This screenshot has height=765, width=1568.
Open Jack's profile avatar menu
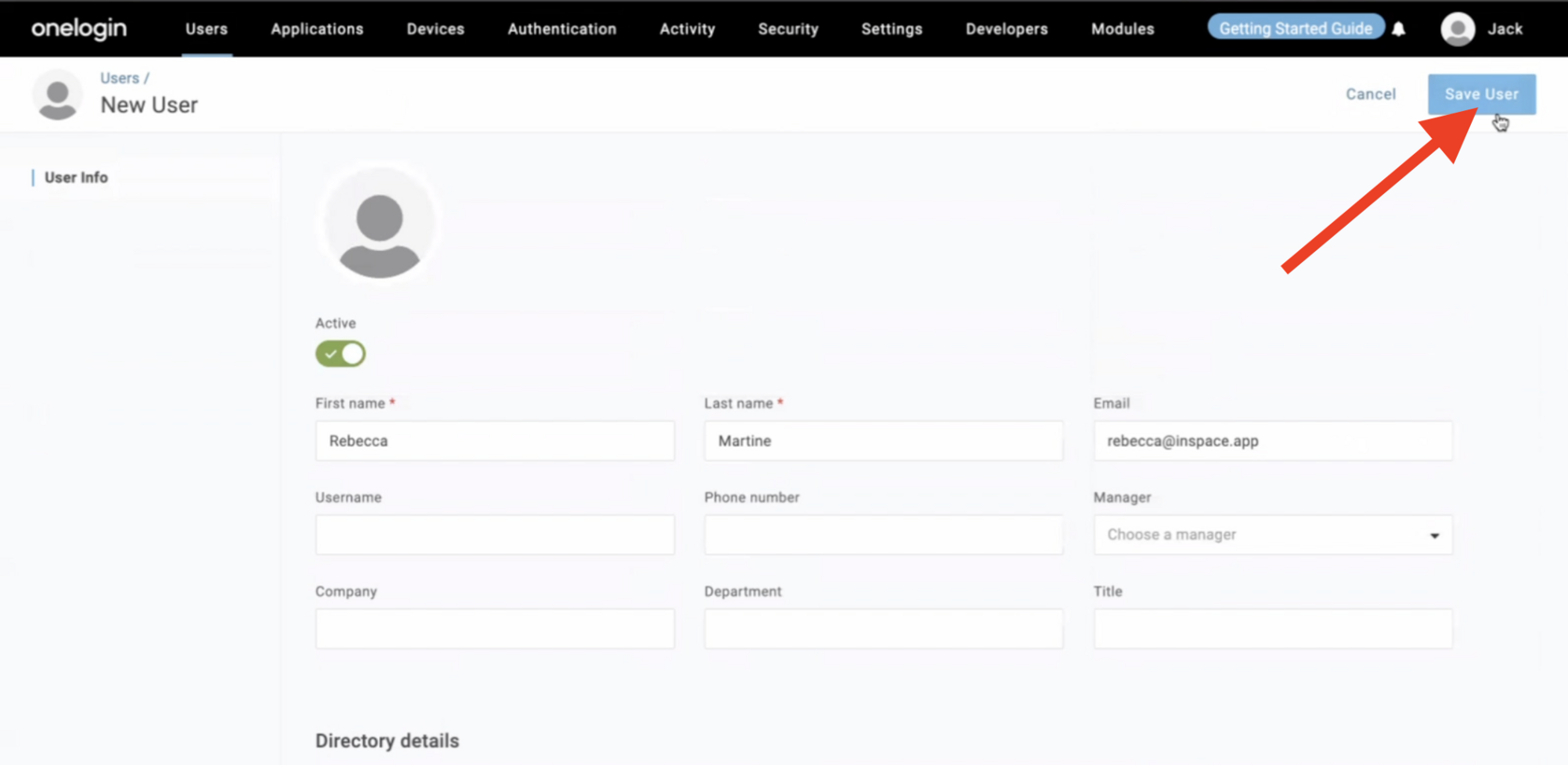tap(1457, 29)
